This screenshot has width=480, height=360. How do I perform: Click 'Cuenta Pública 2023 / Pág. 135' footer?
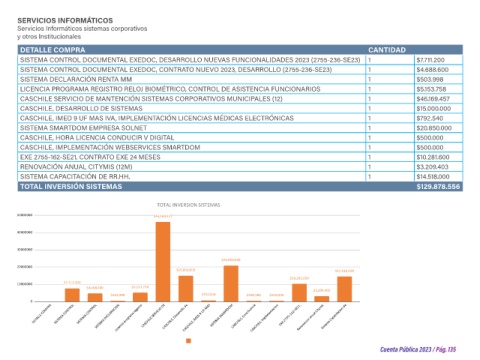click(x=418, y=349)
